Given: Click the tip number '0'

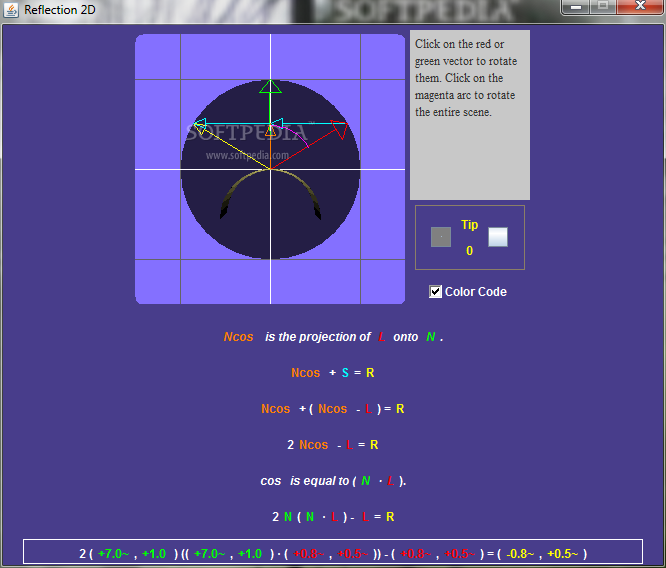Looking at the screenshot, I should coord(469,251).
